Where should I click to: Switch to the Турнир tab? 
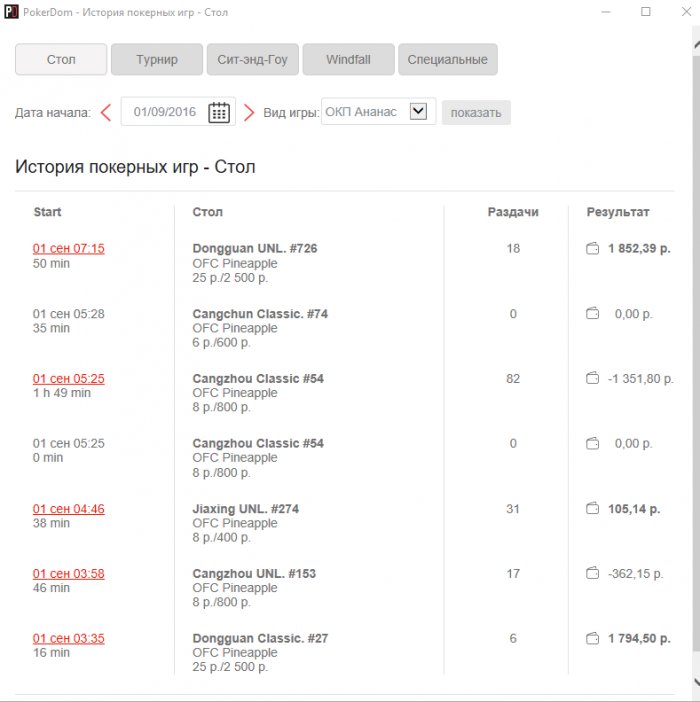pyautogui.click(x=157, y=60)
